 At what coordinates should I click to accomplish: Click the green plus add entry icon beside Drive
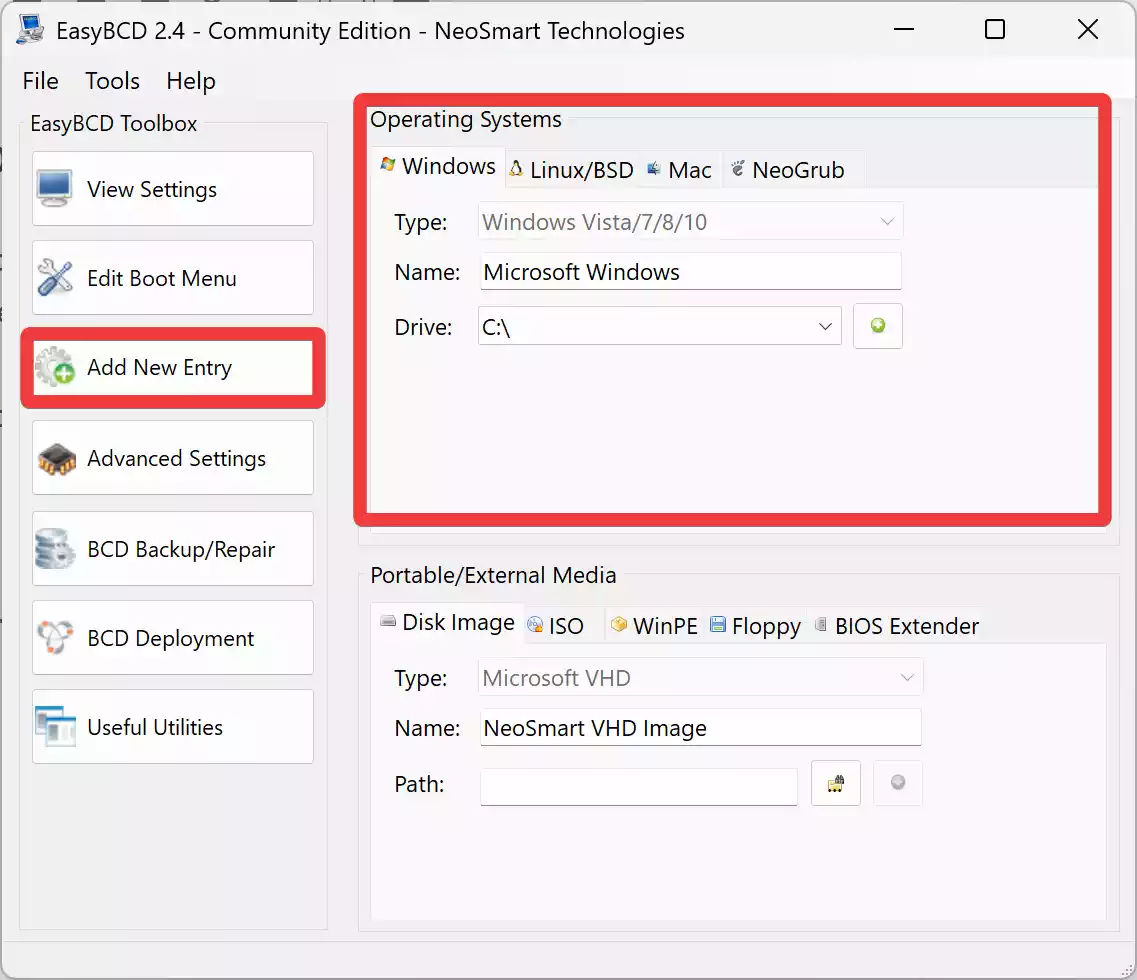coord(877,326)
